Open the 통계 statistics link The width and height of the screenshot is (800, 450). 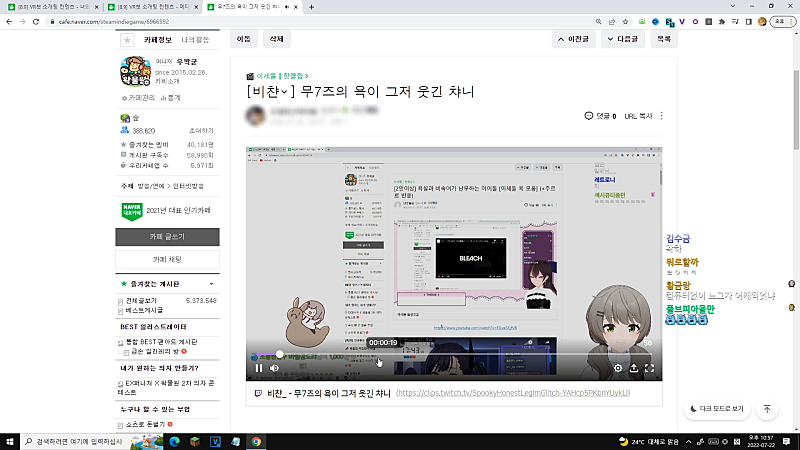click(x=171, y=97)
